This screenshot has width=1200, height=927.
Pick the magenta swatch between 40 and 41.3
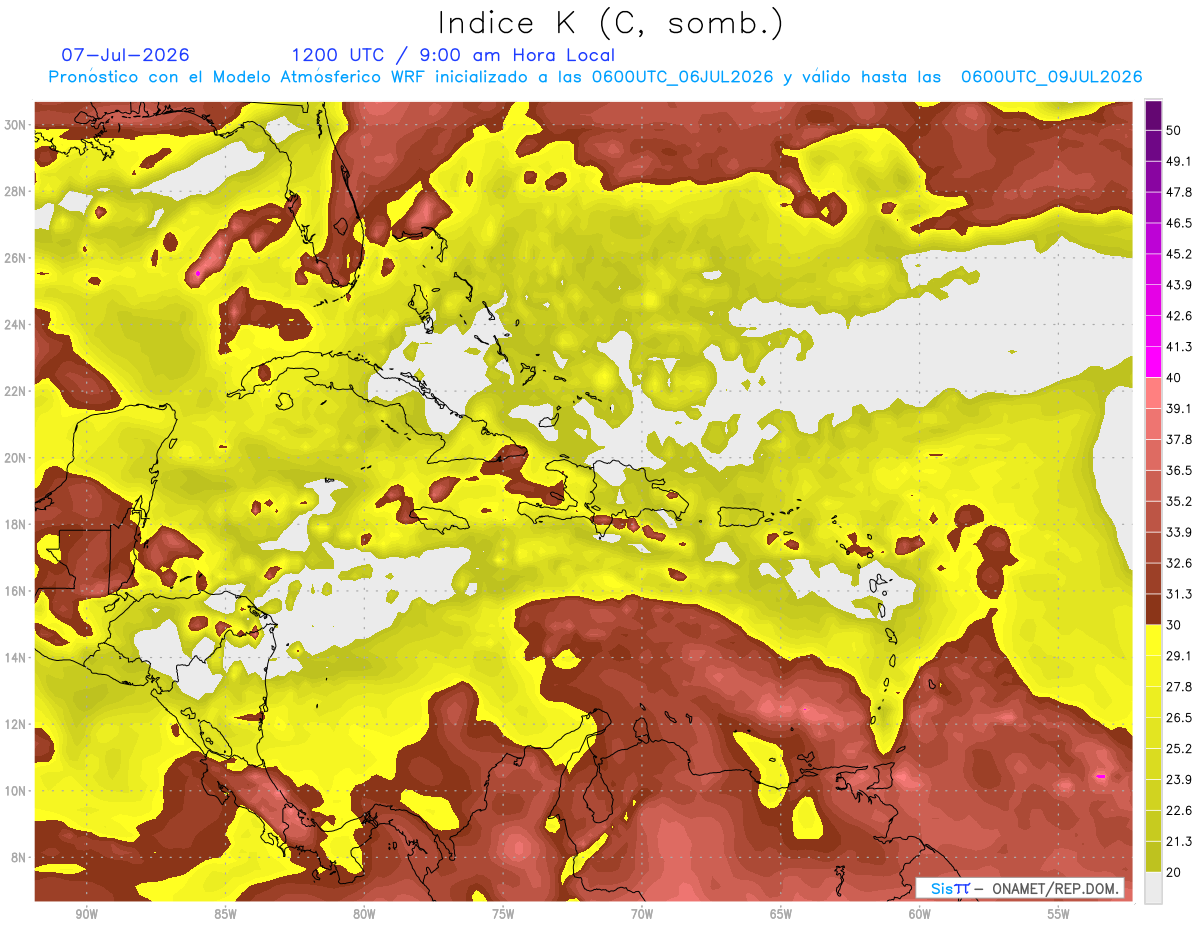pyautogui.click(x=1153, y=362)
